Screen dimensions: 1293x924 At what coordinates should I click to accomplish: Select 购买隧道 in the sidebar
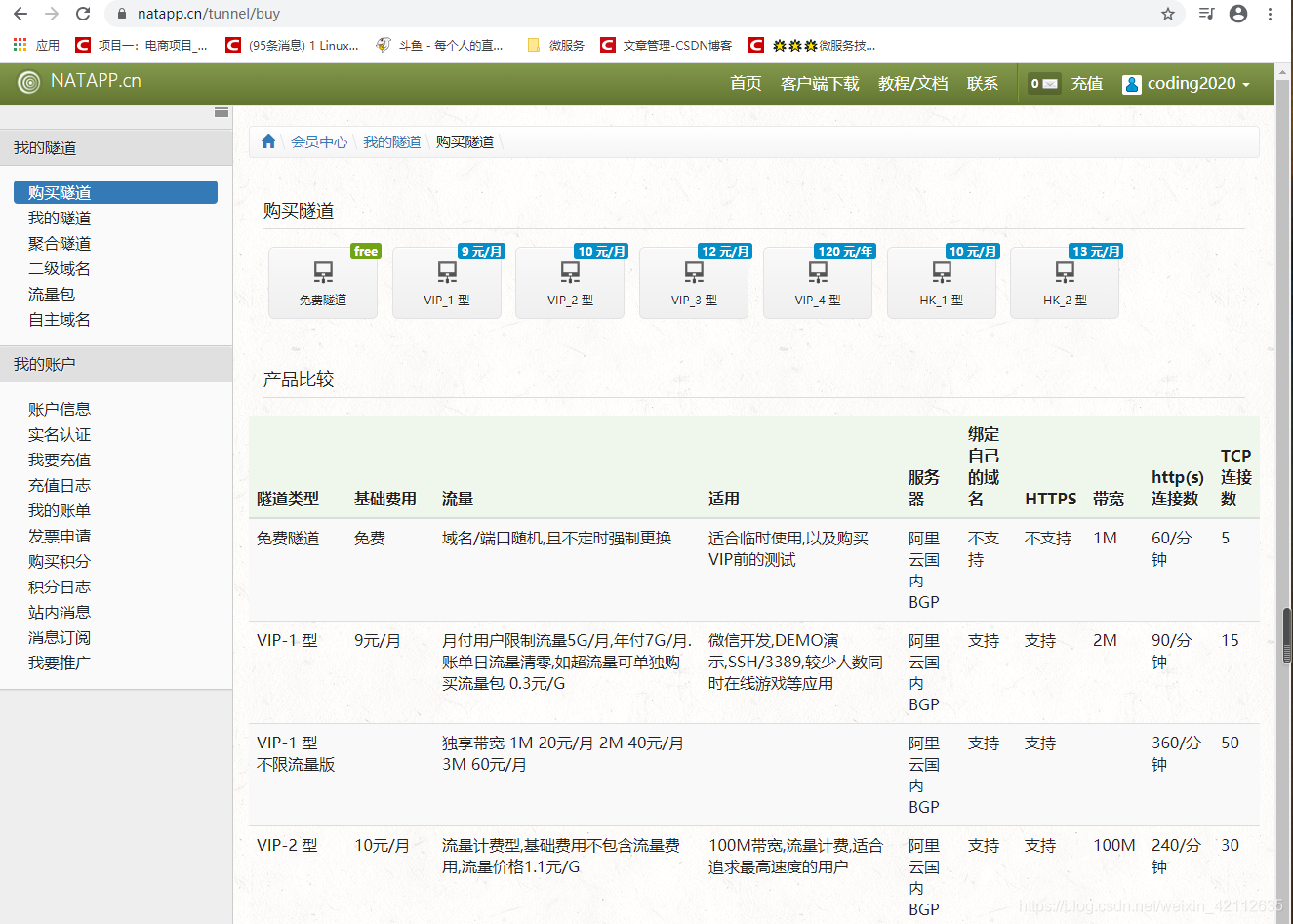point(115,192)
